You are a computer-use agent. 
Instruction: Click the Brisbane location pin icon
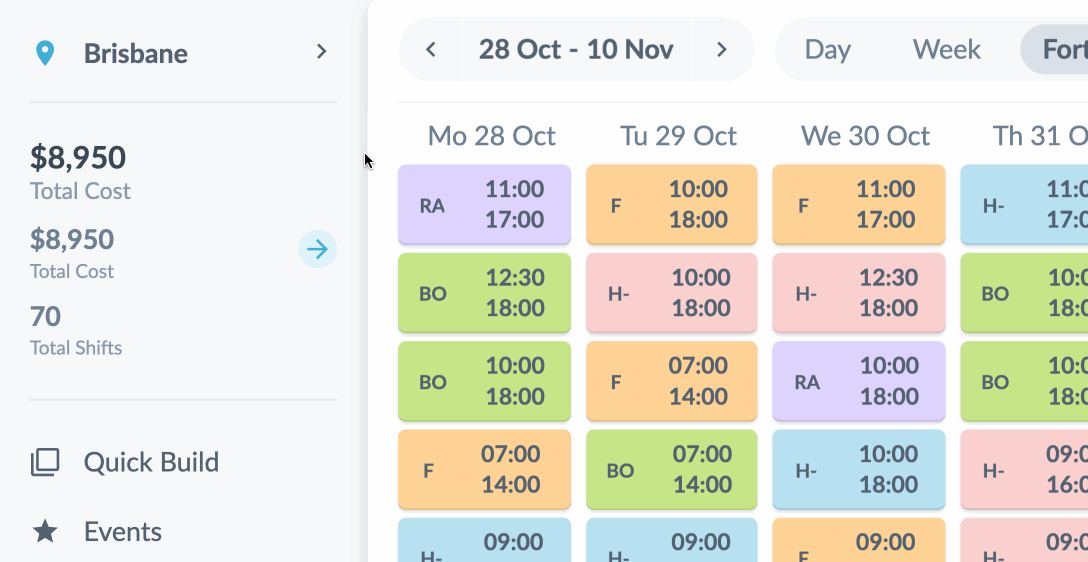[45, 53]
